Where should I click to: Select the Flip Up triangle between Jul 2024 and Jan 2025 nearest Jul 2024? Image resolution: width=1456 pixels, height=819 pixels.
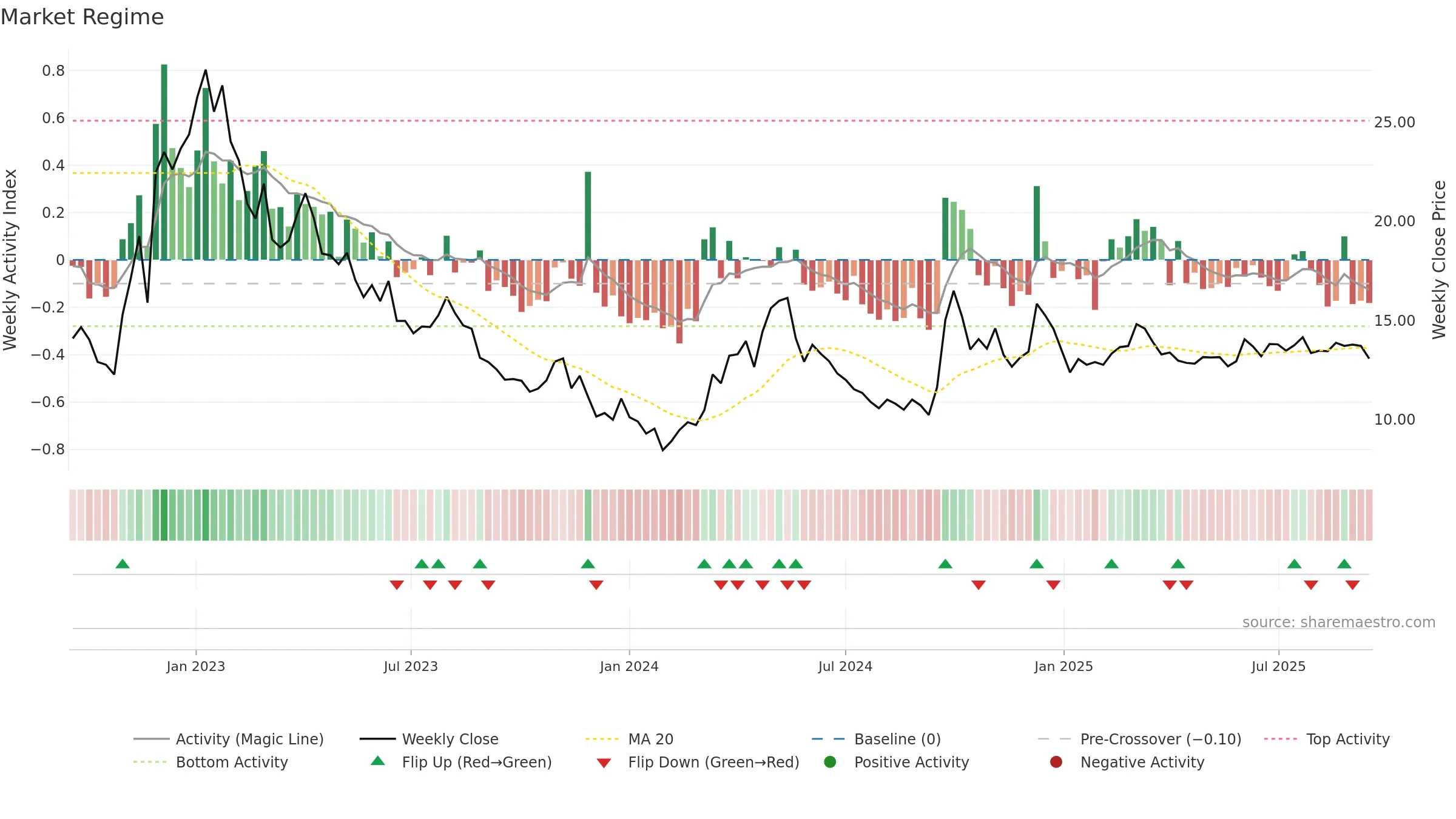coord(945,564)
